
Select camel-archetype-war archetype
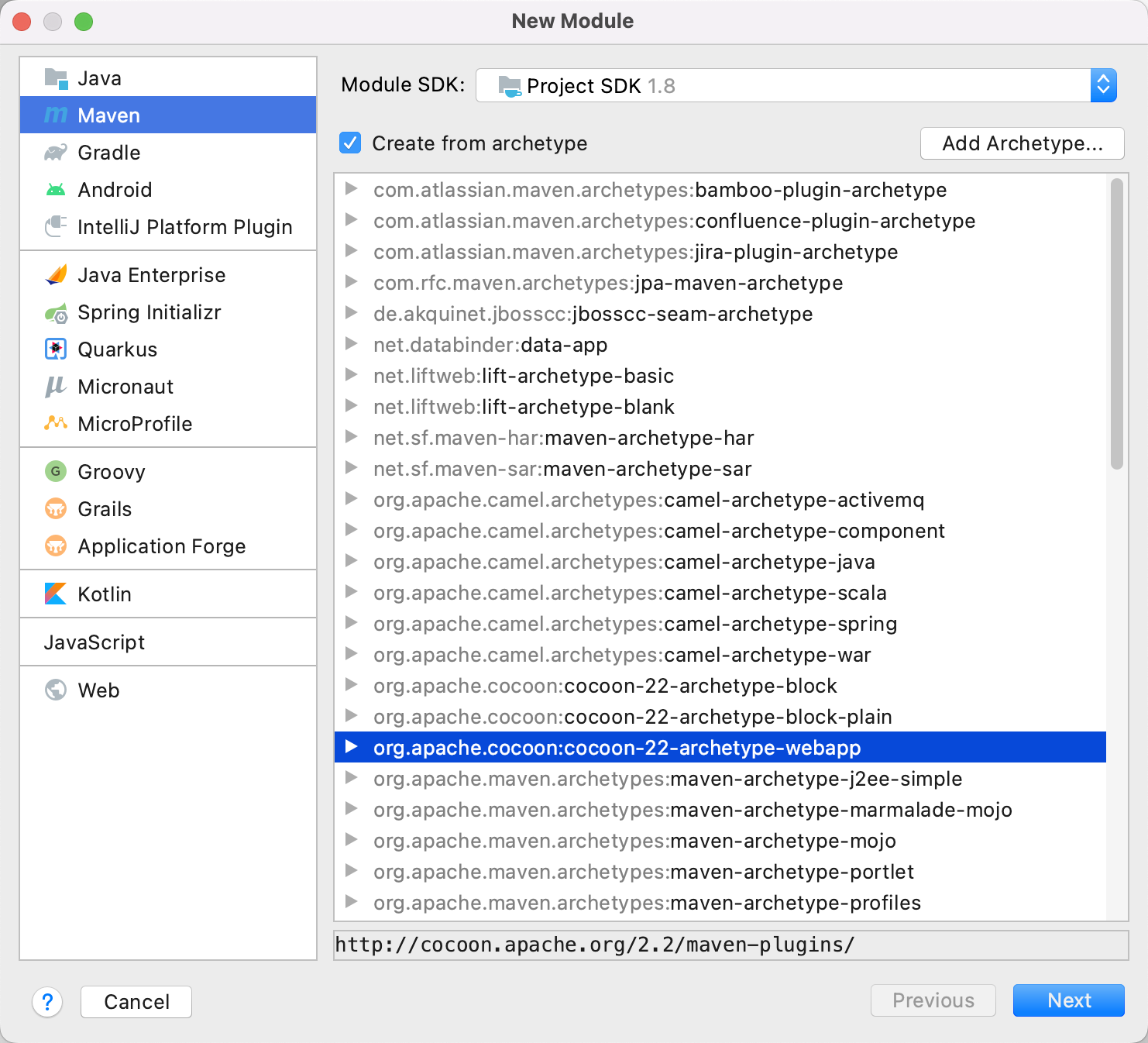(720, 655)
